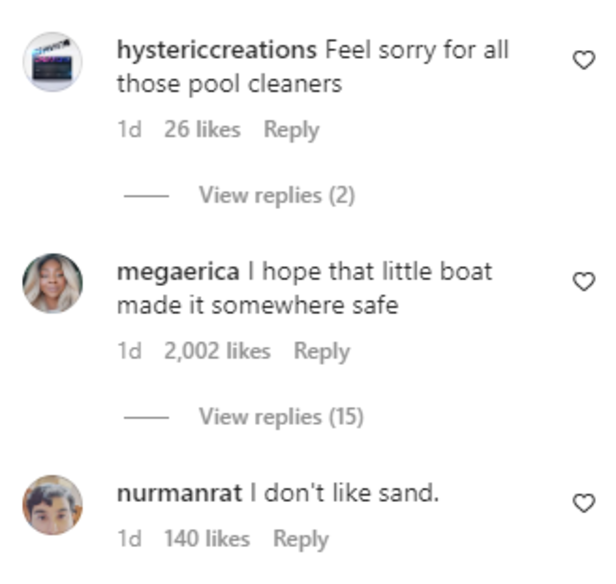616x584 pixels.
Task: Like megaerica's comment using heart icon
Action: click(583, 282)
